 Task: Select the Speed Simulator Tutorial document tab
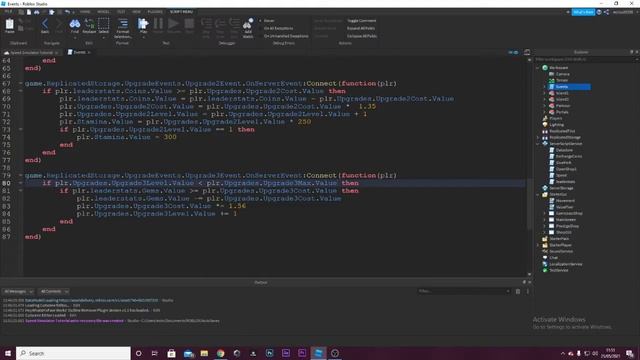(x=31, y=52)
